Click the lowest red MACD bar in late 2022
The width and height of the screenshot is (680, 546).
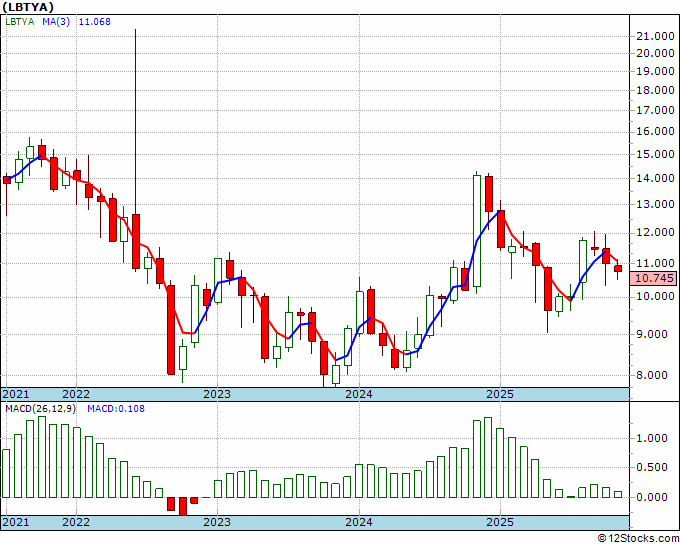click(183, 506)
